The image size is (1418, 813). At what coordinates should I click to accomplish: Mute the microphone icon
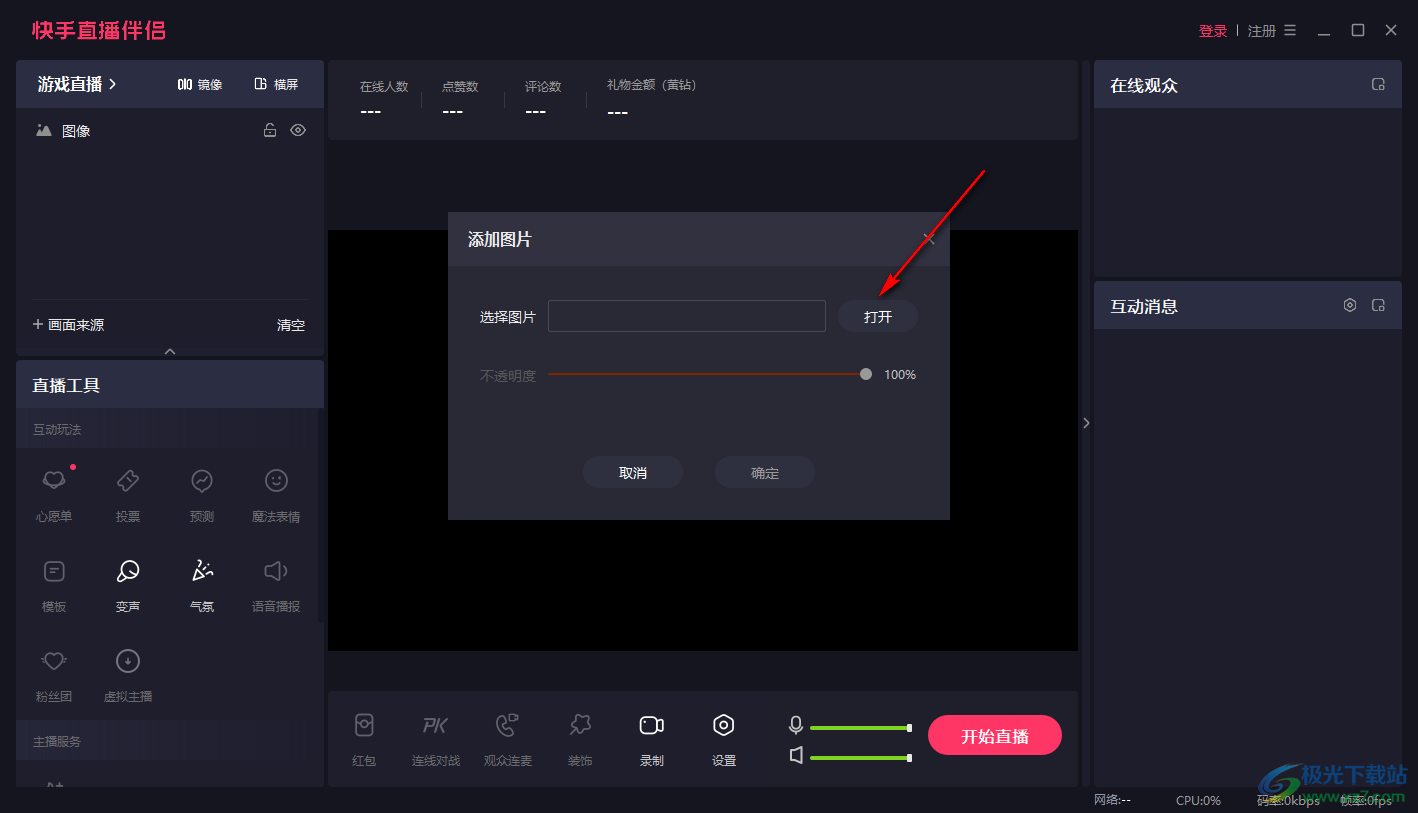(x=796, y=725)
